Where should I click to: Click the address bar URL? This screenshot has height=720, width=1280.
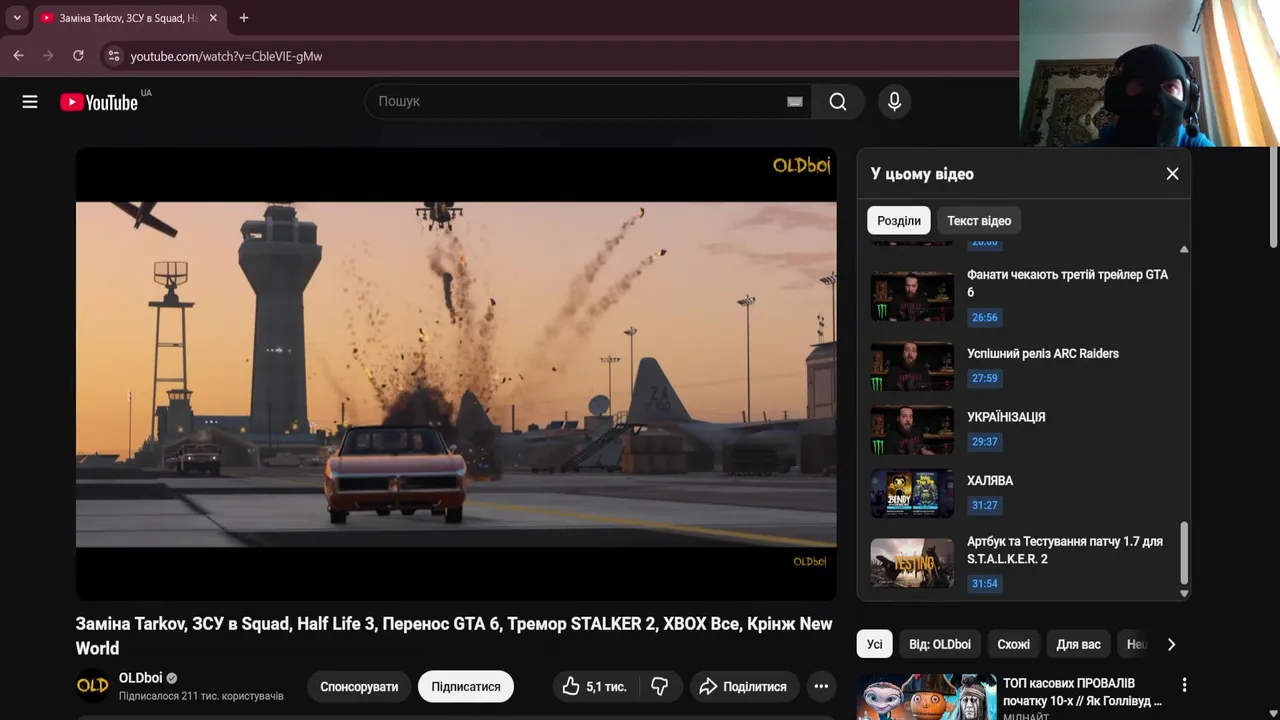pos(226,56)
